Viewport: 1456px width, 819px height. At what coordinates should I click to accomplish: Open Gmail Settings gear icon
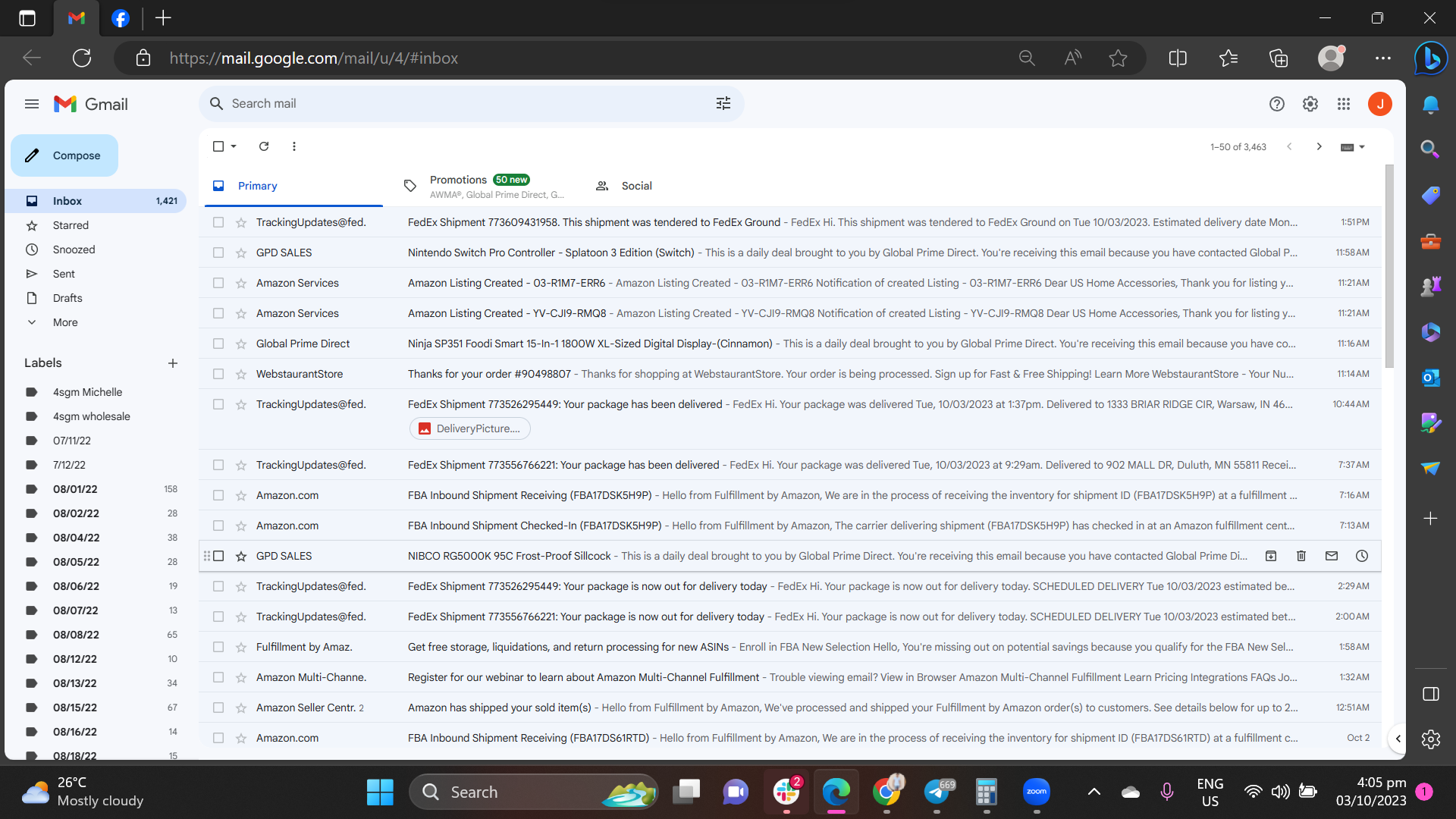coord(1310,104)
